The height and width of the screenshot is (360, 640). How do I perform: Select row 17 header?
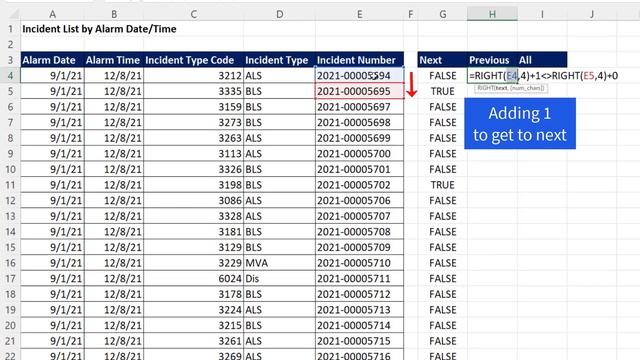[10, 278]
